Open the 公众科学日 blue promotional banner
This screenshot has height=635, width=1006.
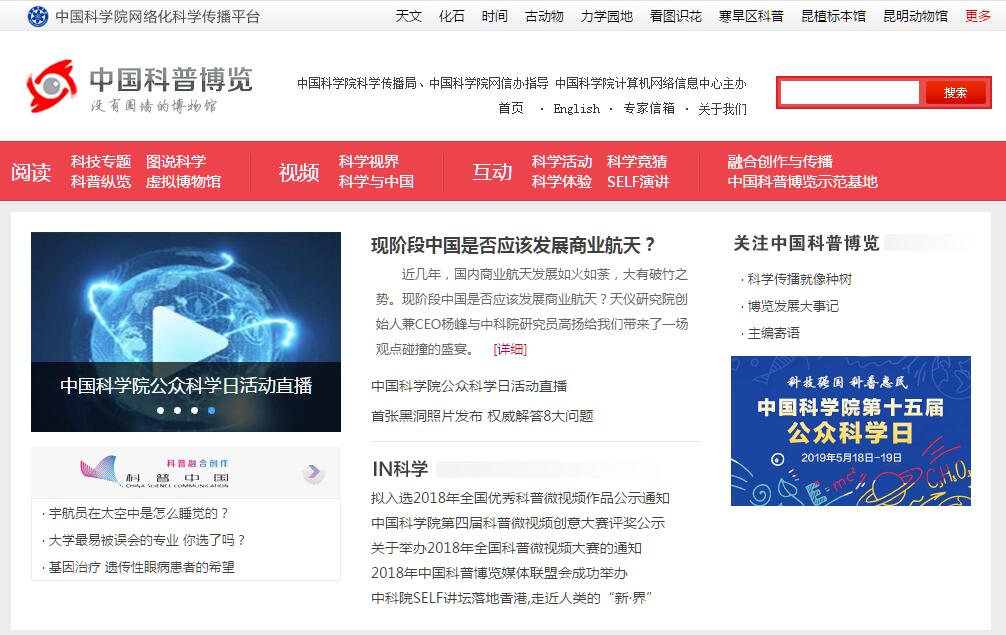(x=850, y=431)
